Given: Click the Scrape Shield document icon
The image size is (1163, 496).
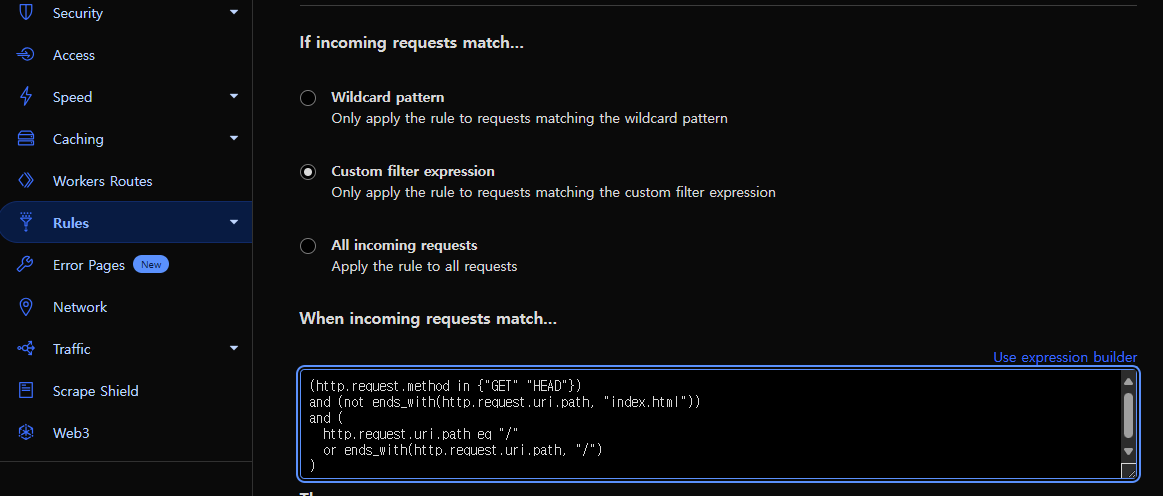Looking at the screenshot, I should click(x=26, y=391).
